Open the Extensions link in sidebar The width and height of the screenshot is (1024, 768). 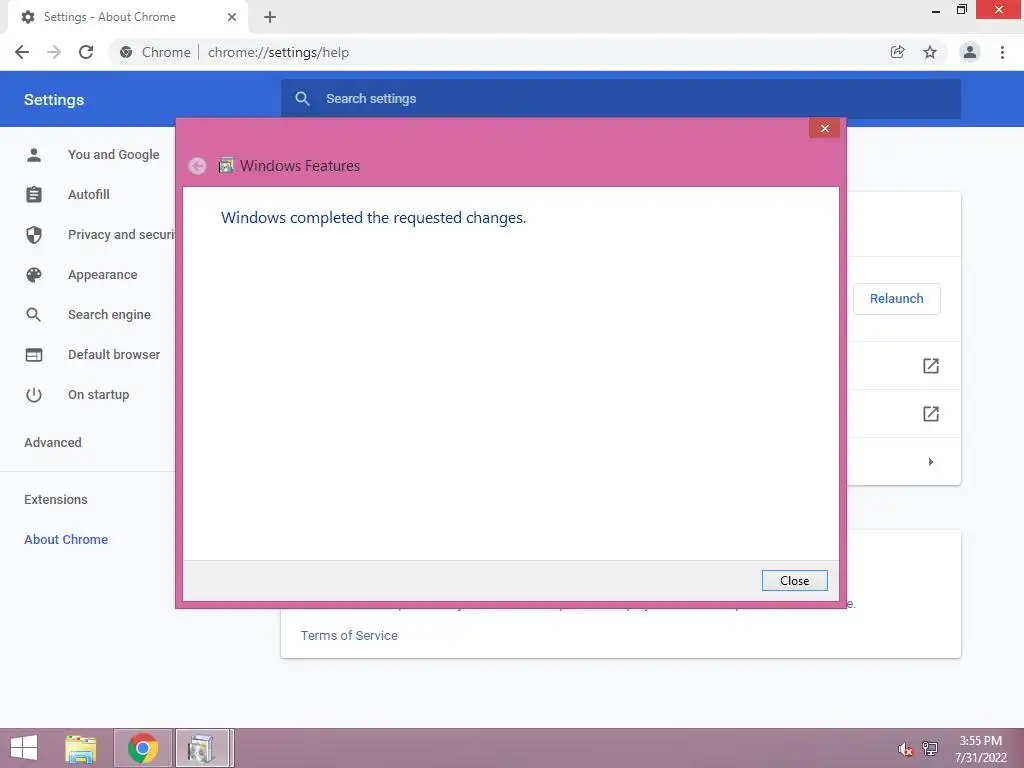56,500
